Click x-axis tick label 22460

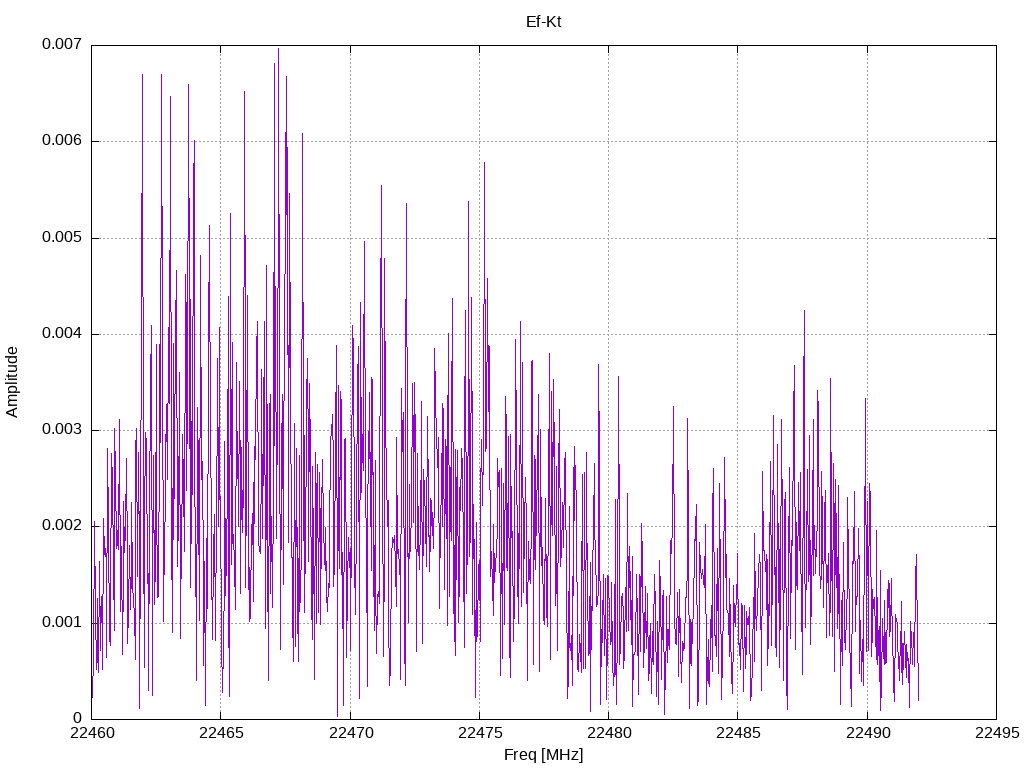[x=91, y=733]
